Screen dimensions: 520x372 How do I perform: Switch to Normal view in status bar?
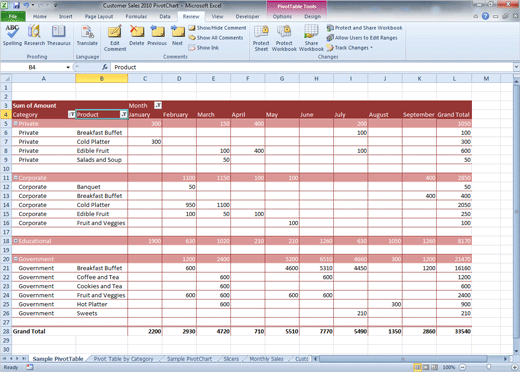pyautogui.click(x=417, y=367)
